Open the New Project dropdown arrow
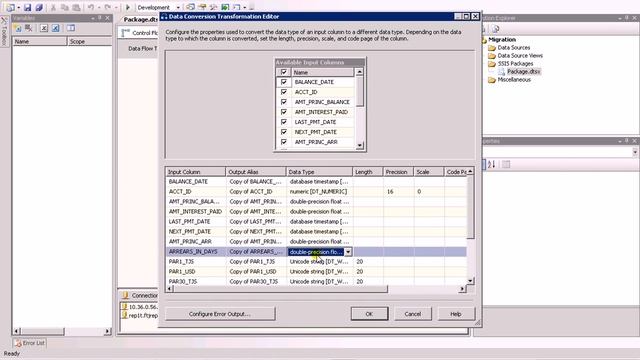The width and height of the screenshot is (640, 360). [18, 7]
